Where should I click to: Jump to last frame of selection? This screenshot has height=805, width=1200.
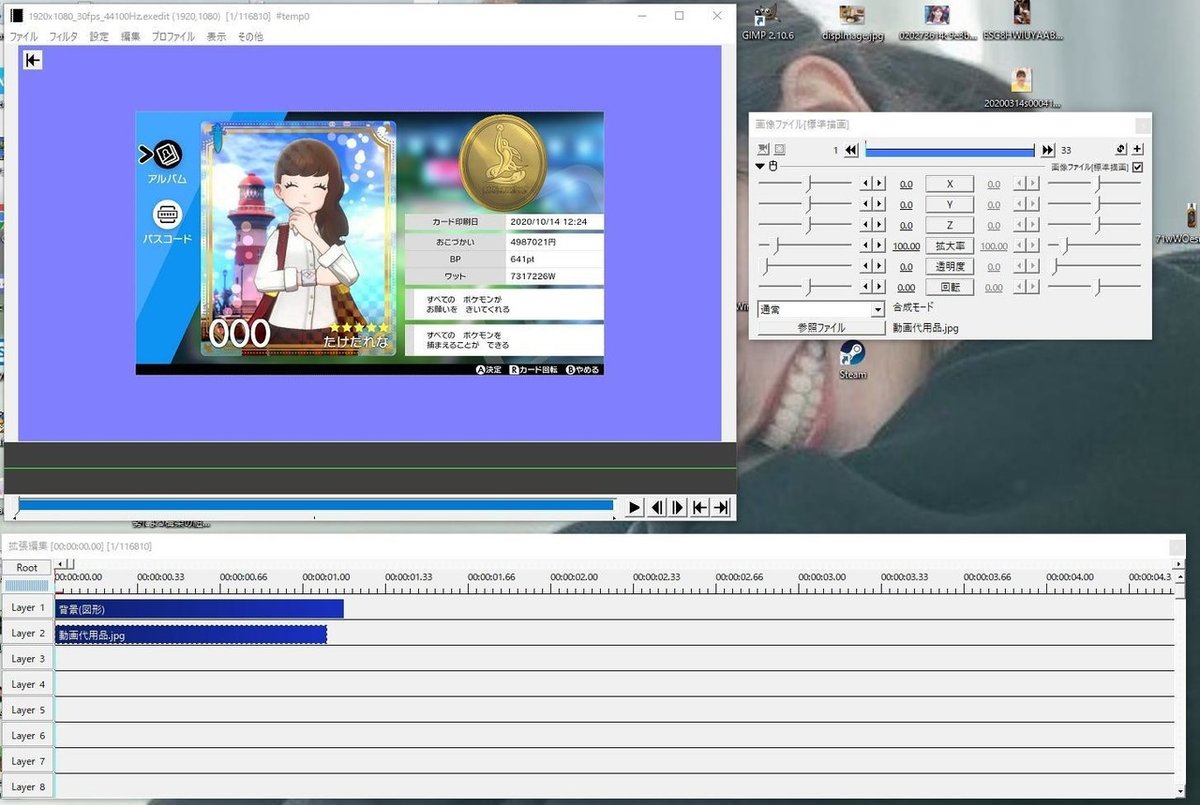(x=722, y=507)
